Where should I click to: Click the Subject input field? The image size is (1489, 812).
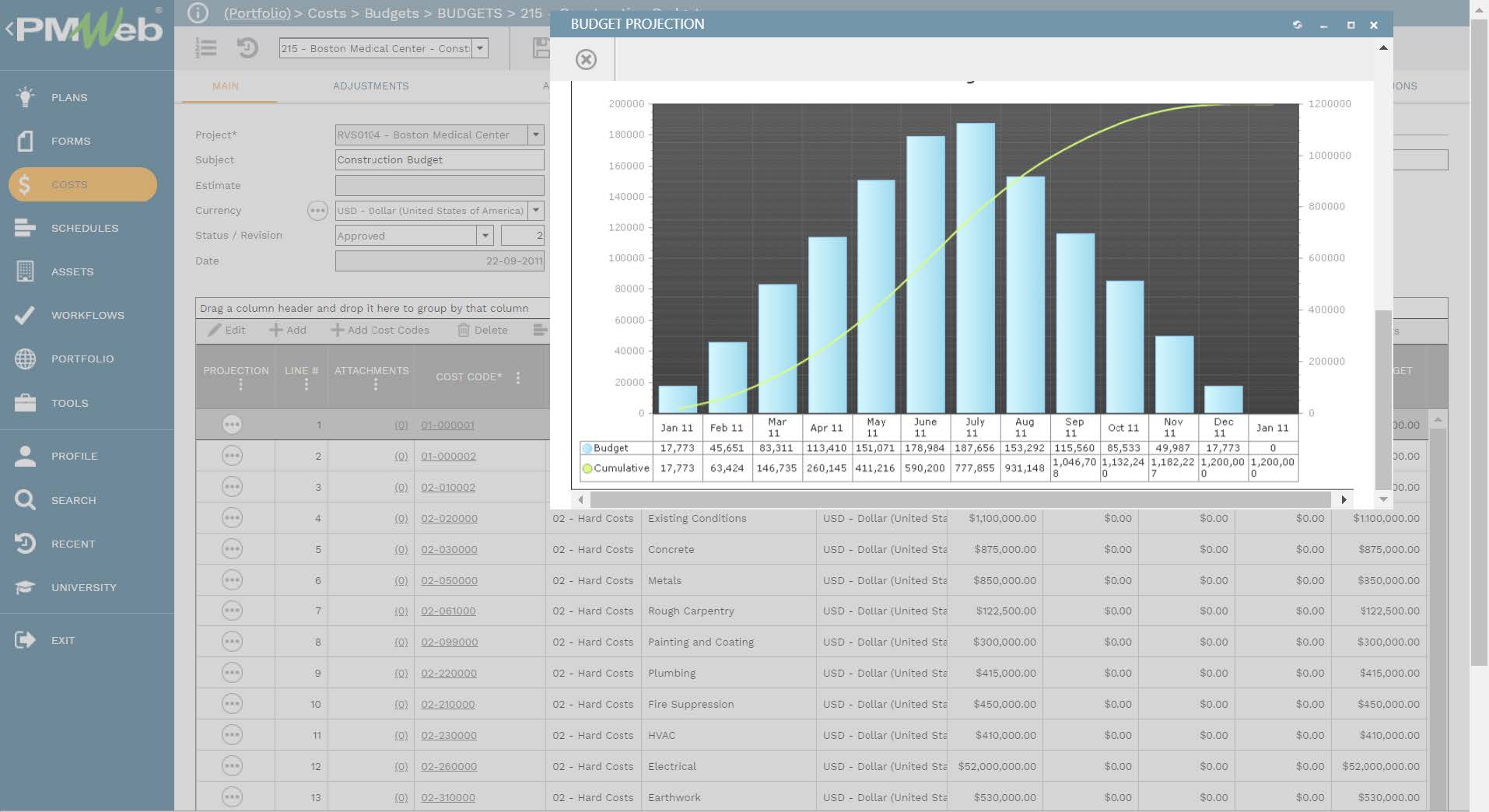click(x=440, y=159)
